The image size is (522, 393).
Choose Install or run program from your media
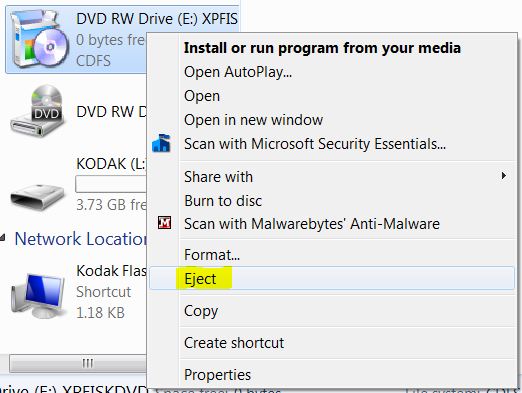322,48
